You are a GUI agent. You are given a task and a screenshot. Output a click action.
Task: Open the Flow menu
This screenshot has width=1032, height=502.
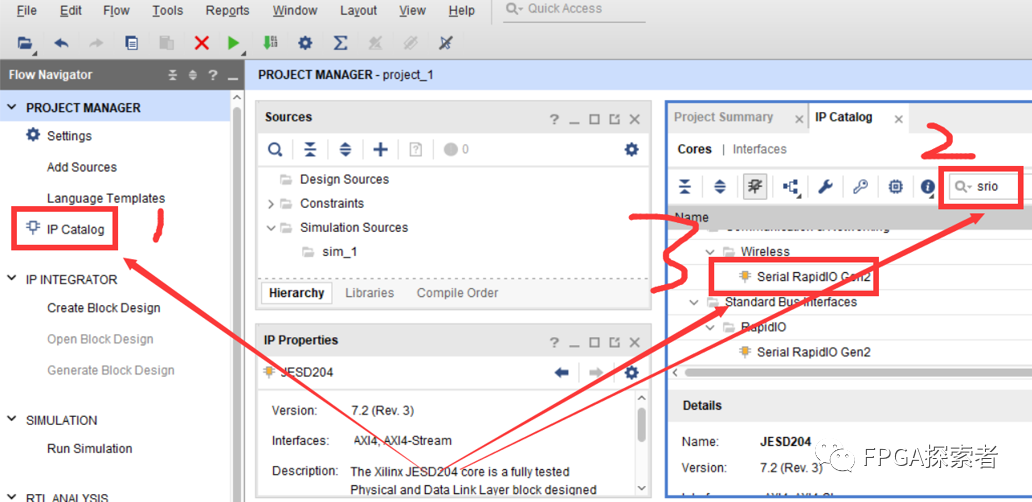tap(116, 11)
